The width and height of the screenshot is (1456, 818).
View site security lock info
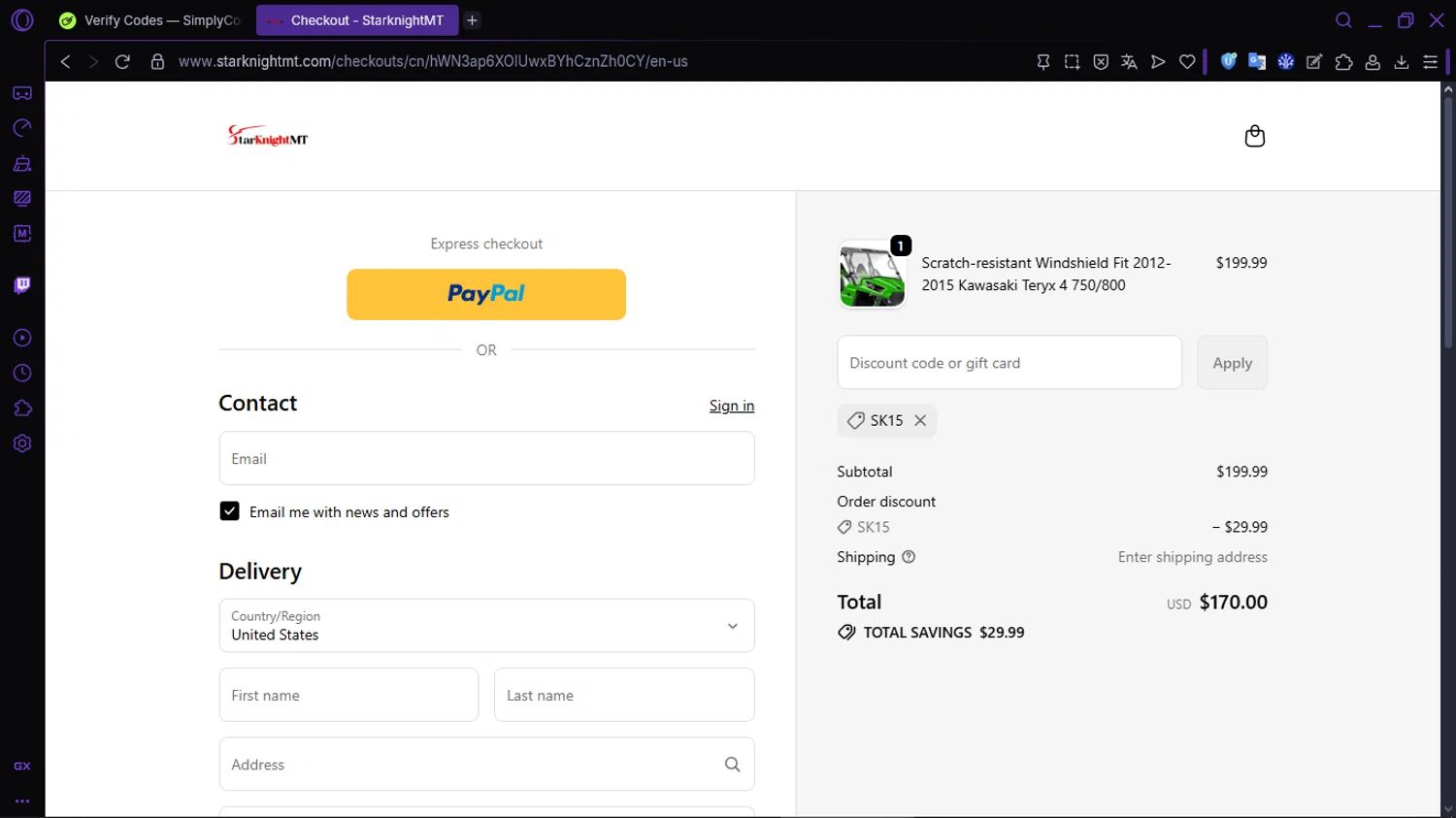coord(157,61)
